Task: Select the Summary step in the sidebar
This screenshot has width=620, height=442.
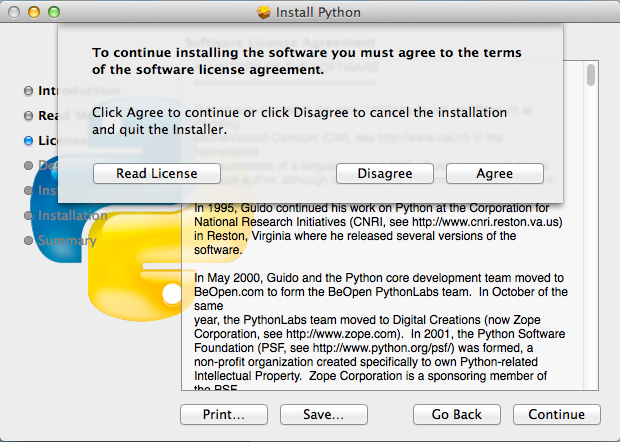Action: 66,240
